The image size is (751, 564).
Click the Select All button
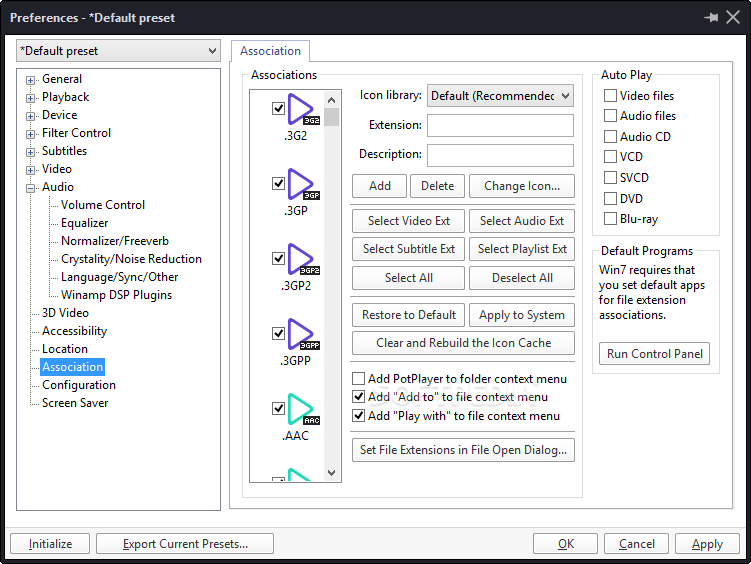409,278
